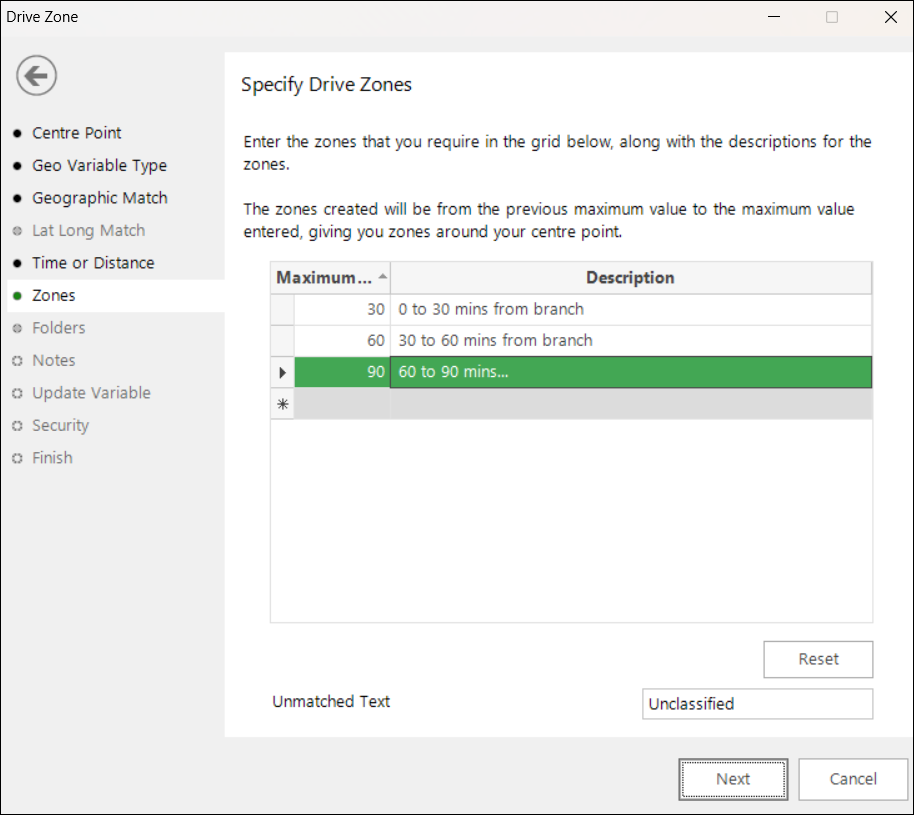
Task: Minimize the Drive Zone window
Action: [774, 17]
